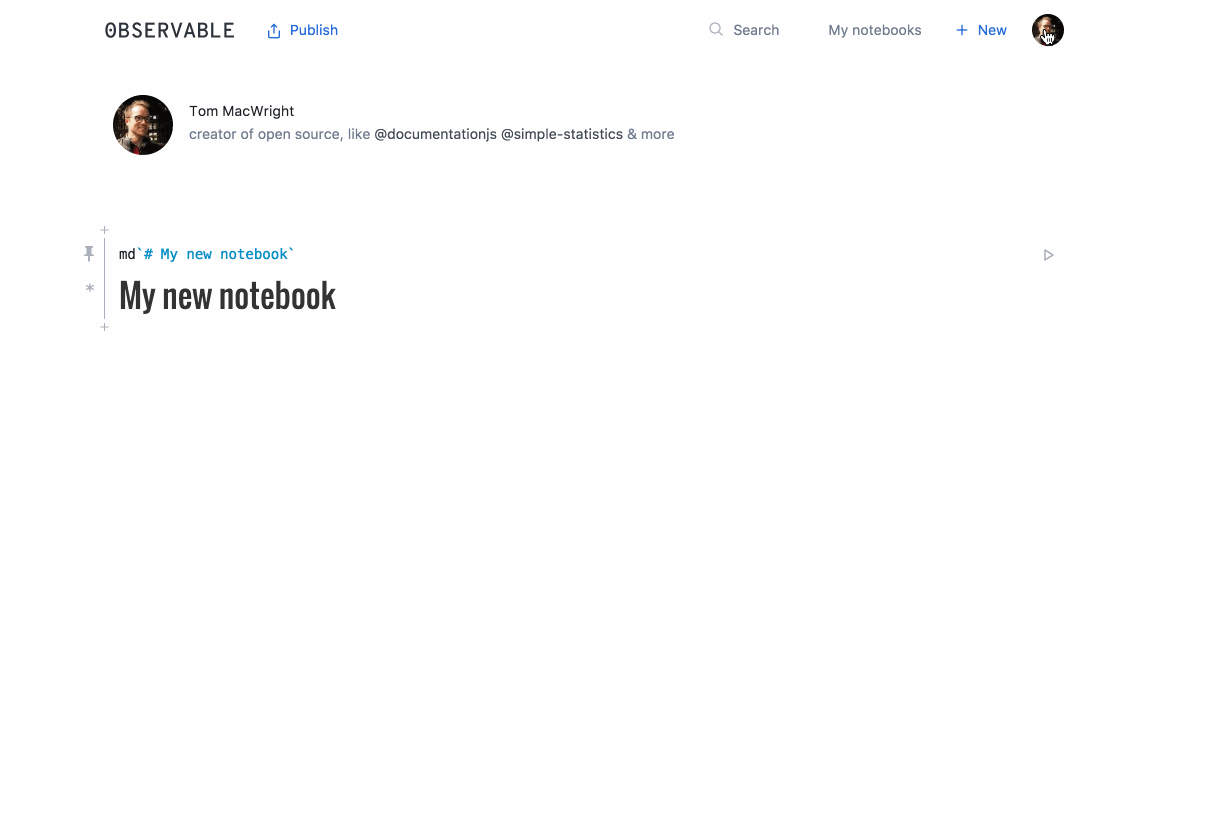Follow the @documentationjs link
Viewport: 1208px width, 833px height.
pos(435,134)
